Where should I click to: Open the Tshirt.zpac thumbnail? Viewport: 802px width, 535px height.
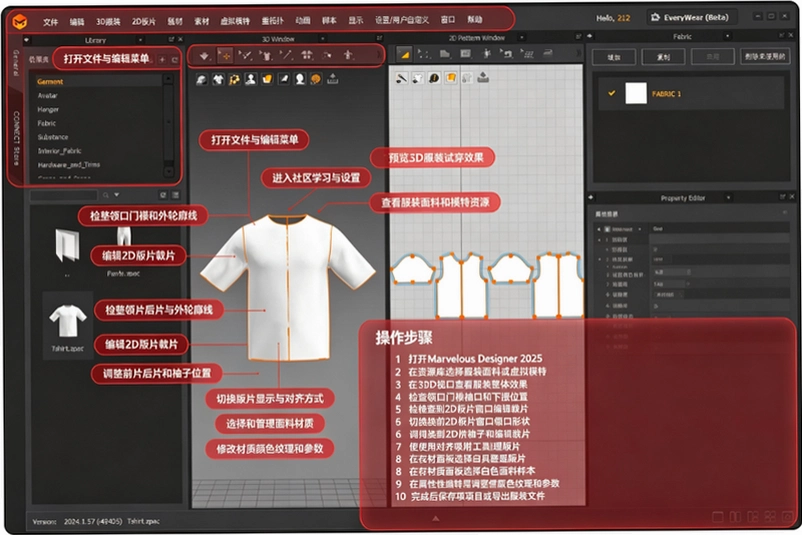pyautogui.click(x=68, y=325)
